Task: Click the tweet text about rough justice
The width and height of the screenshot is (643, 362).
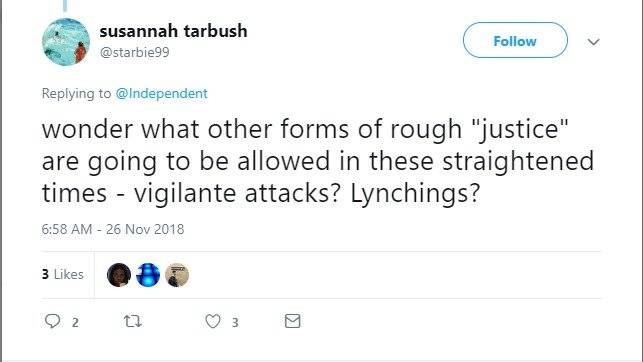Action: click(x=318, y=161)
